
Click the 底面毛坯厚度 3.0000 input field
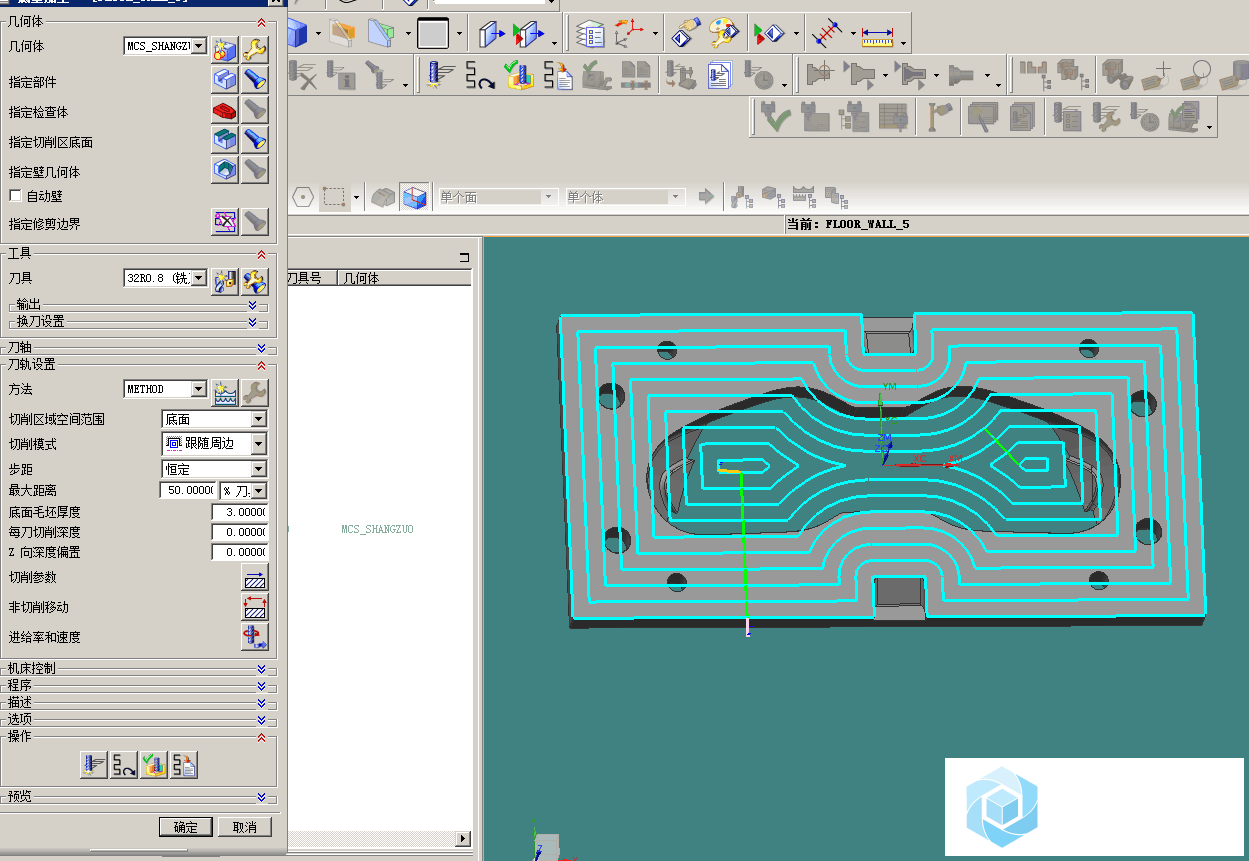click(240, 511)
